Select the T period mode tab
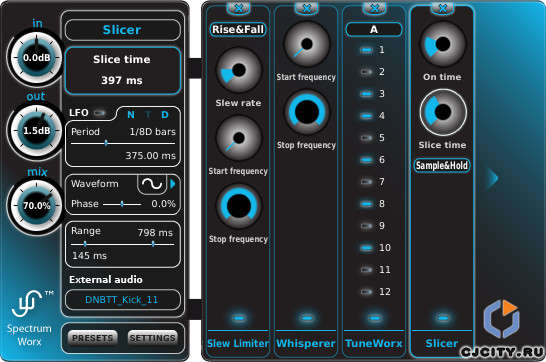Screen dimensions: 546x362 pos(148,115)
